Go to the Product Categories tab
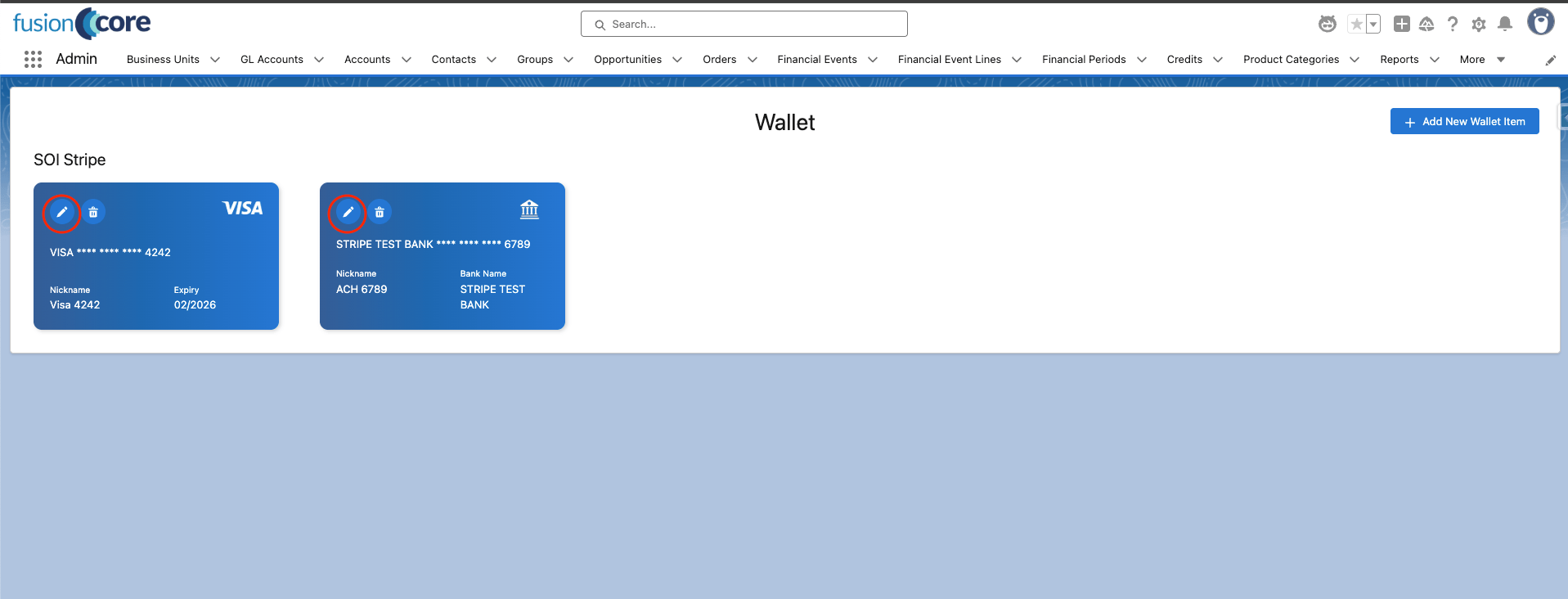 pyautogui.click(x=1292, y=60)
